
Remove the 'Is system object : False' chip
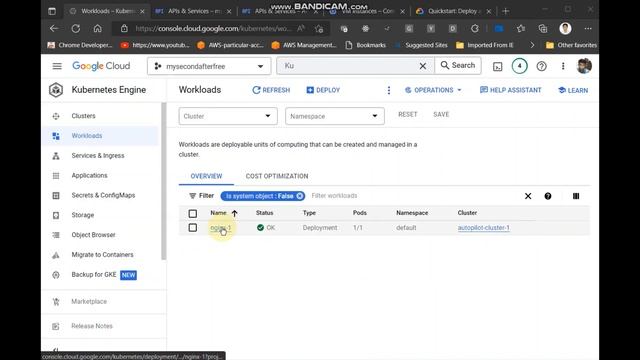(300, 196)
